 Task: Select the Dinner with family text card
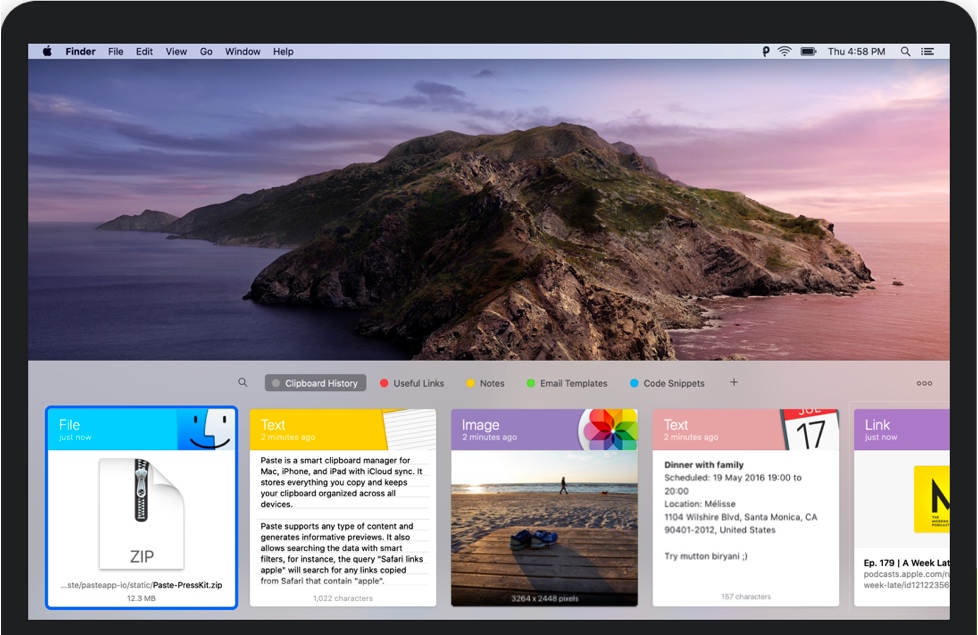click(746, 508)
